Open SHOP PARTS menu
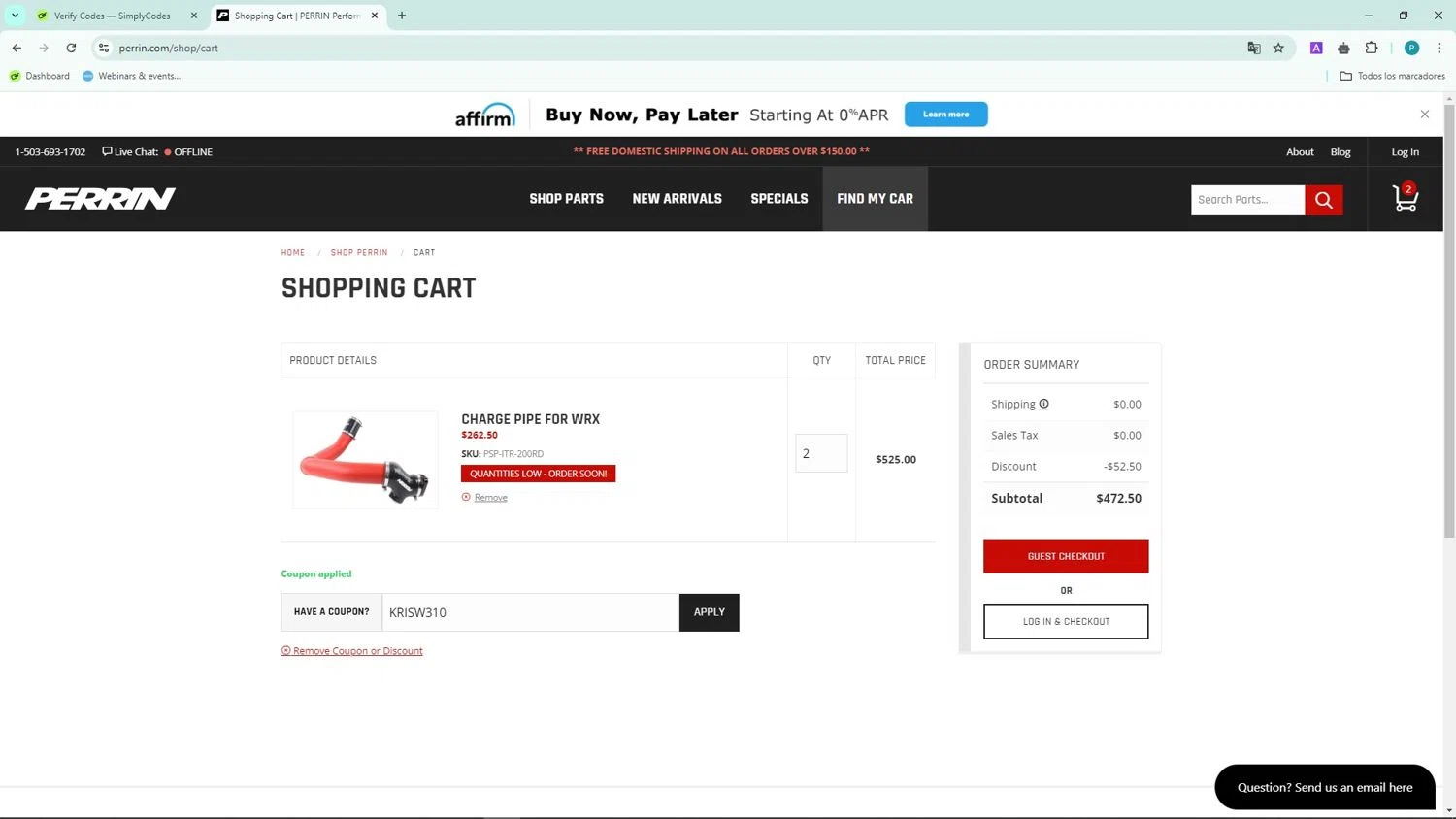Screen dimensions: 1456x819 [567, 199]
